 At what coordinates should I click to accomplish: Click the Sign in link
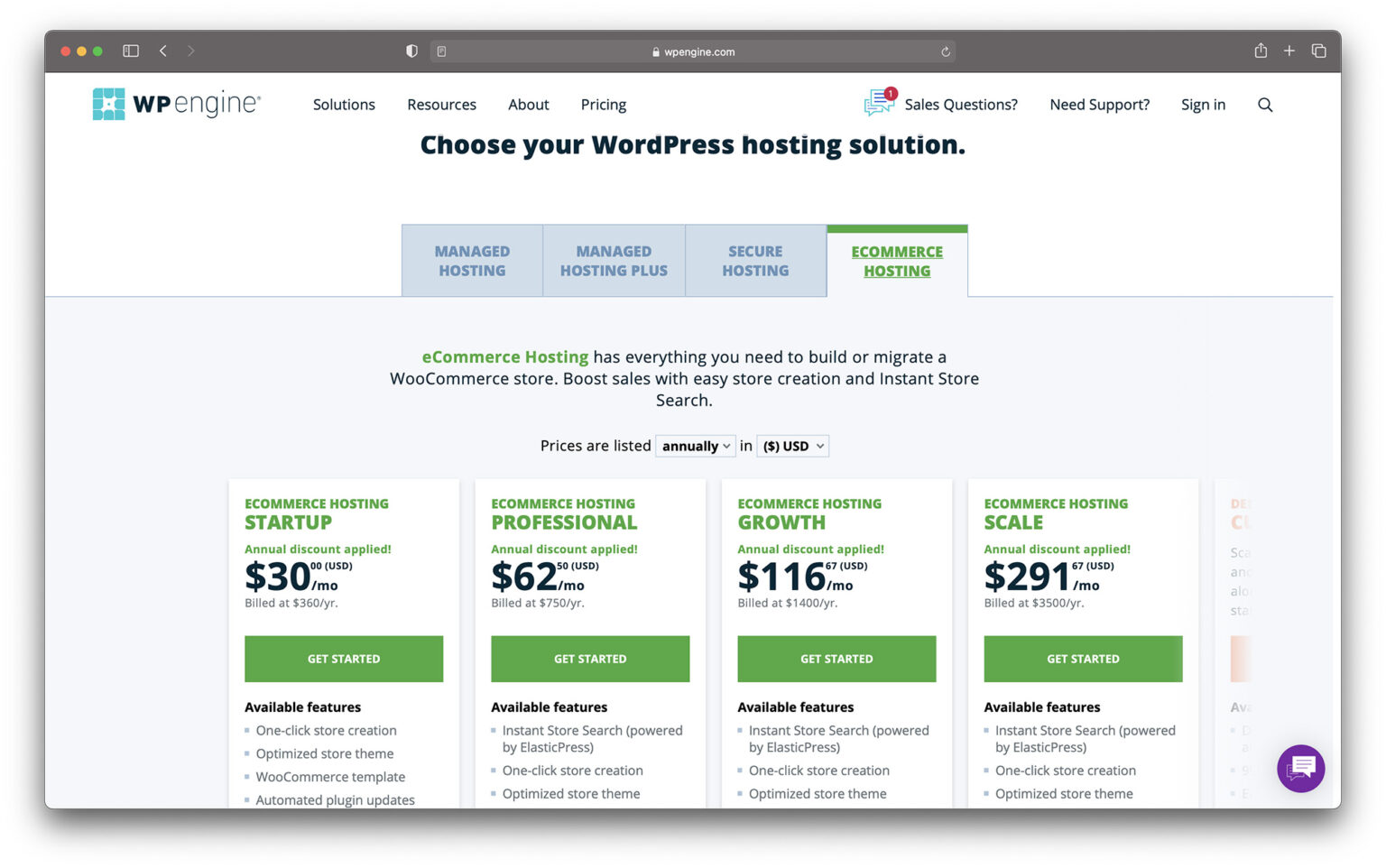point(1203,105)
